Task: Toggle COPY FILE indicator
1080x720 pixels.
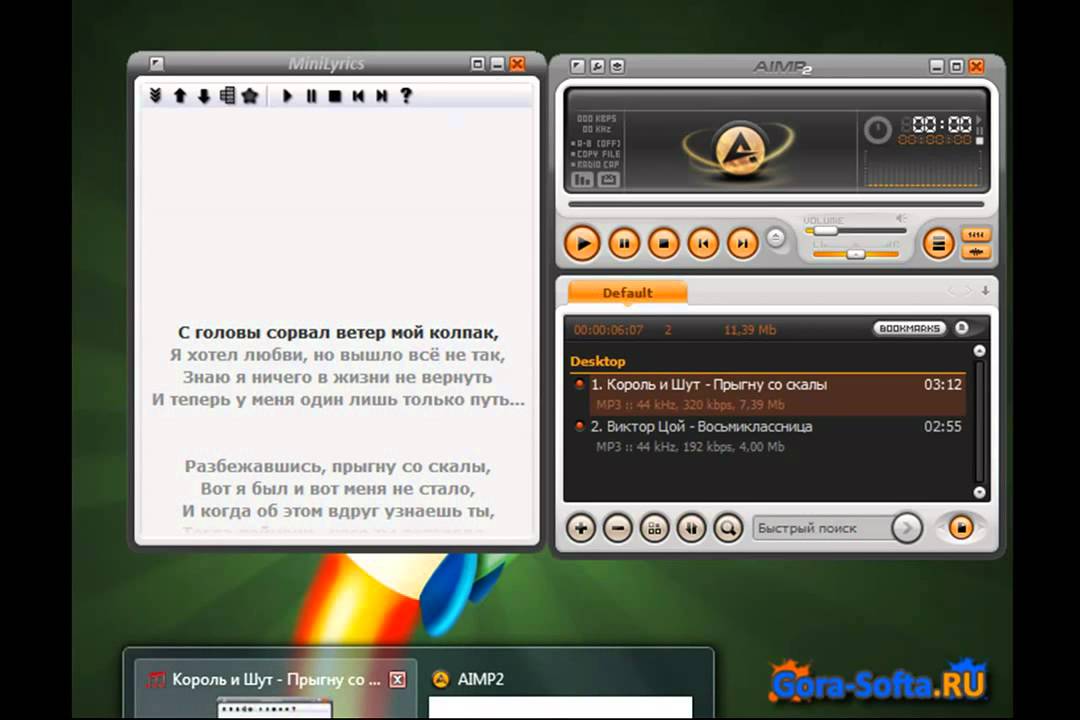Action: coord(596,154)
